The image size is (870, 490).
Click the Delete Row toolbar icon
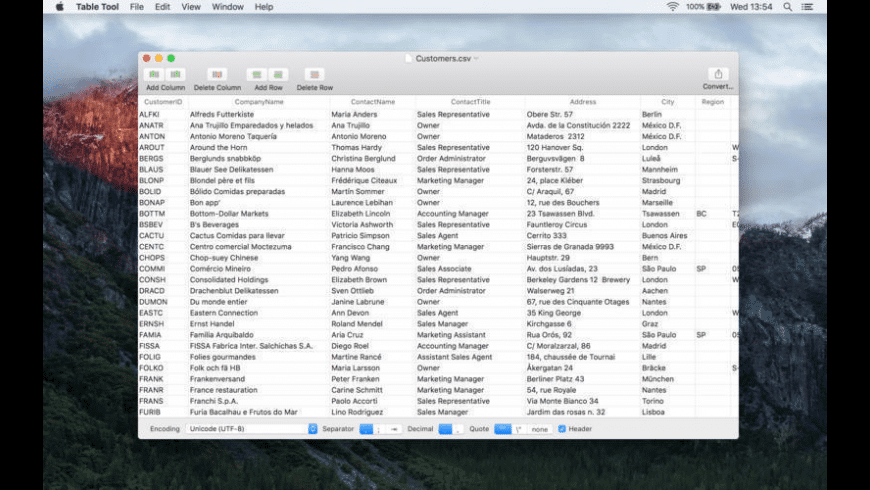(314, 75)
